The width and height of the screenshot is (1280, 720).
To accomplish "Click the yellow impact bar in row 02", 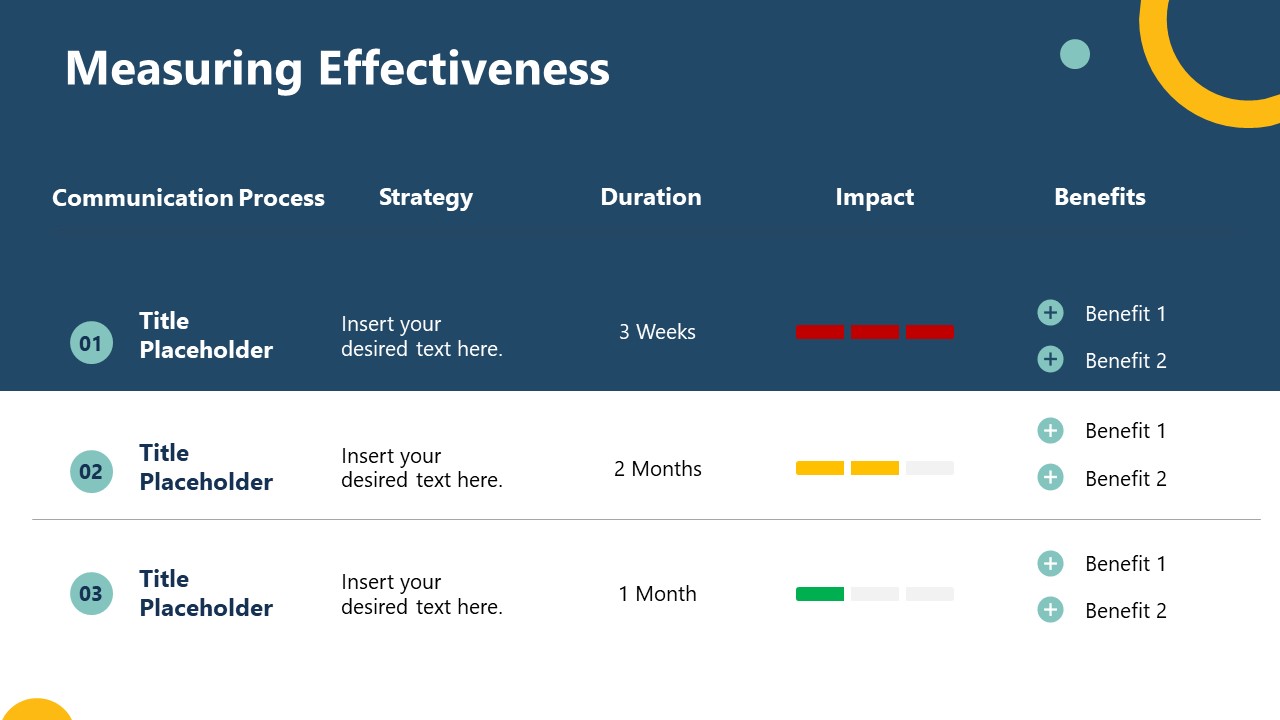I will coord(847,468).
